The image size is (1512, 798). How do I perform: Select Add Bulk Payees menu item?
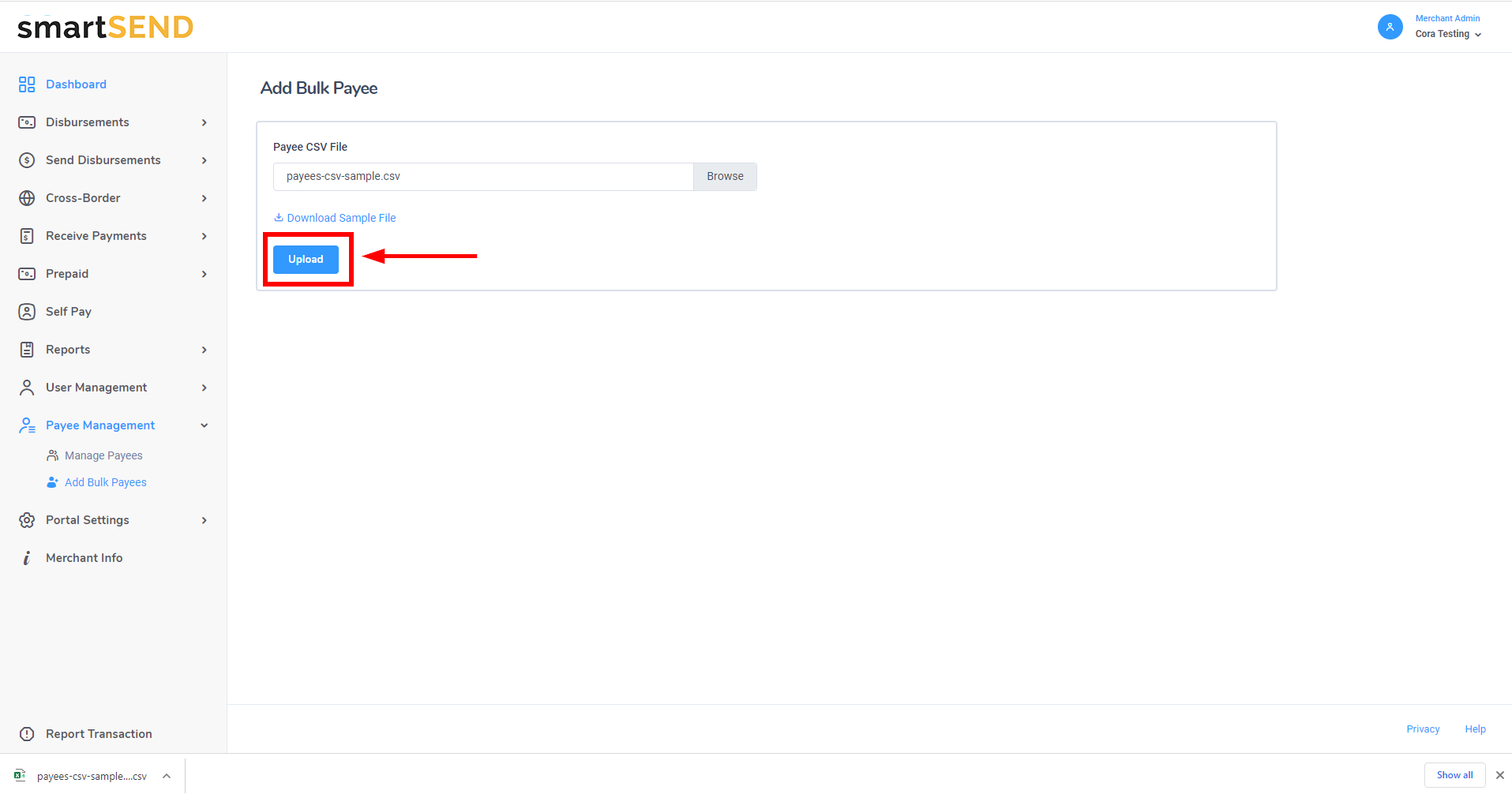[x=105, y=482]
